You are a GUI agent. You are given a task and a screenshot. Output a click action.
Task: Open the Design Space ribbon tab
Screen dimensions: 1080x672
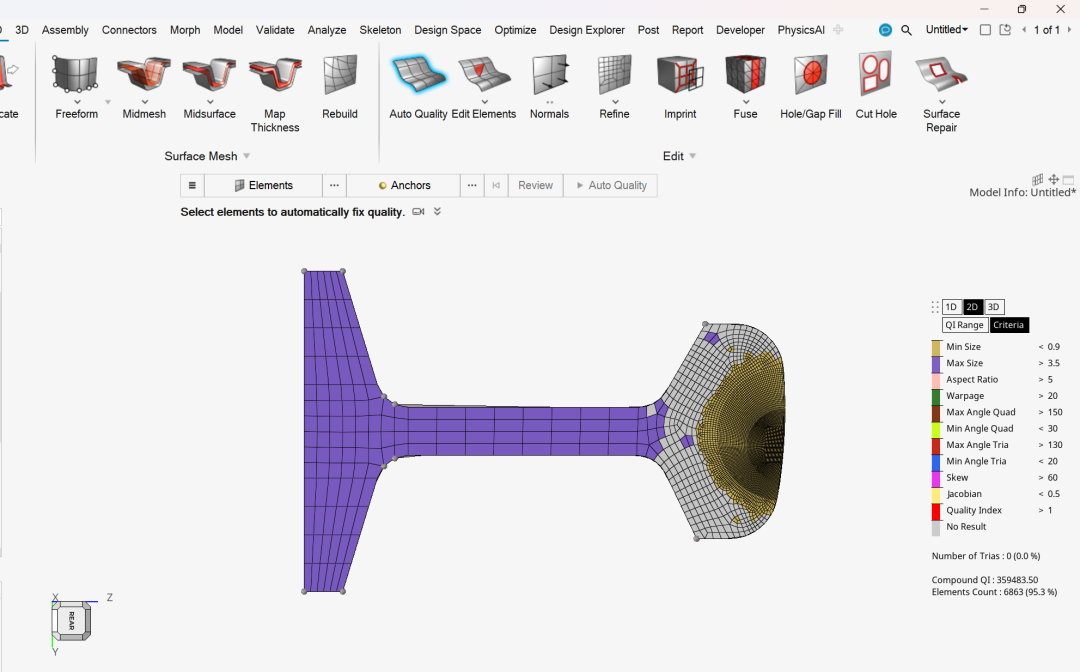click(448, 30)
